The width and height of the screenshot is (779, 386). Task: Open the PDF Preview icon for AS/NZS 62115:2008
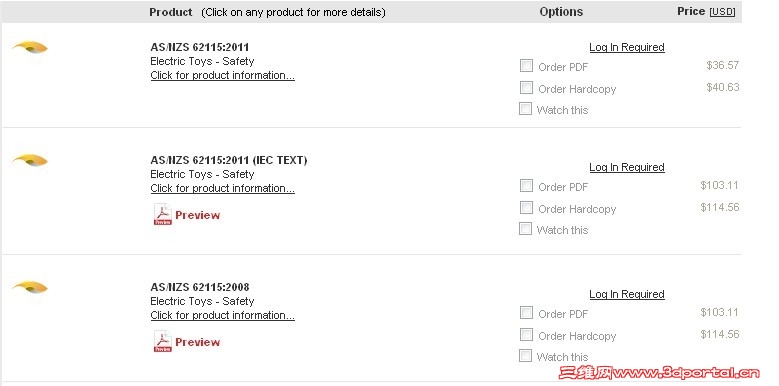coord(162,342)
